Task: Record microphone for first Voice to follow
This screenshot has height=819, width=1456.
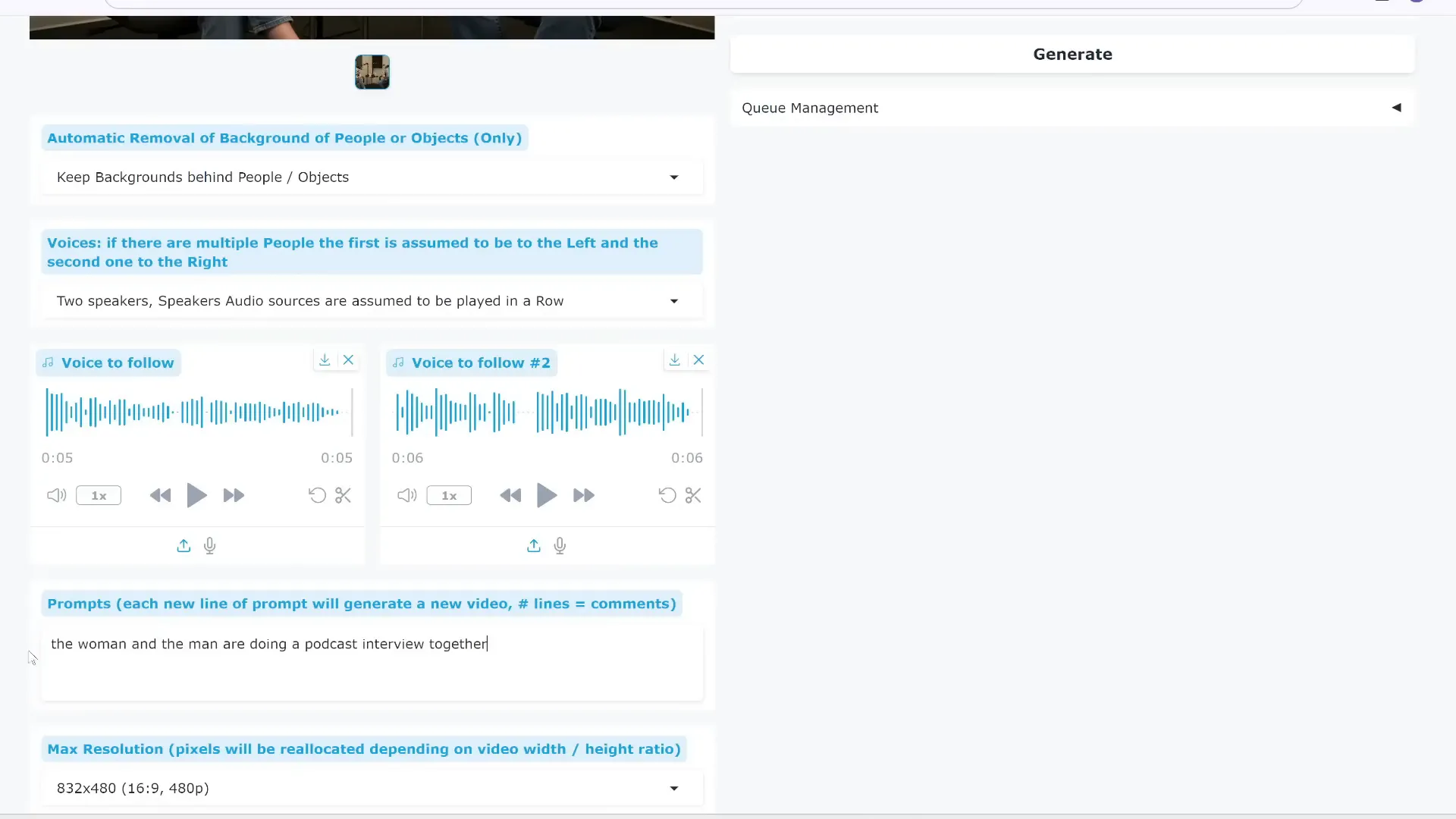Action: 210,546
